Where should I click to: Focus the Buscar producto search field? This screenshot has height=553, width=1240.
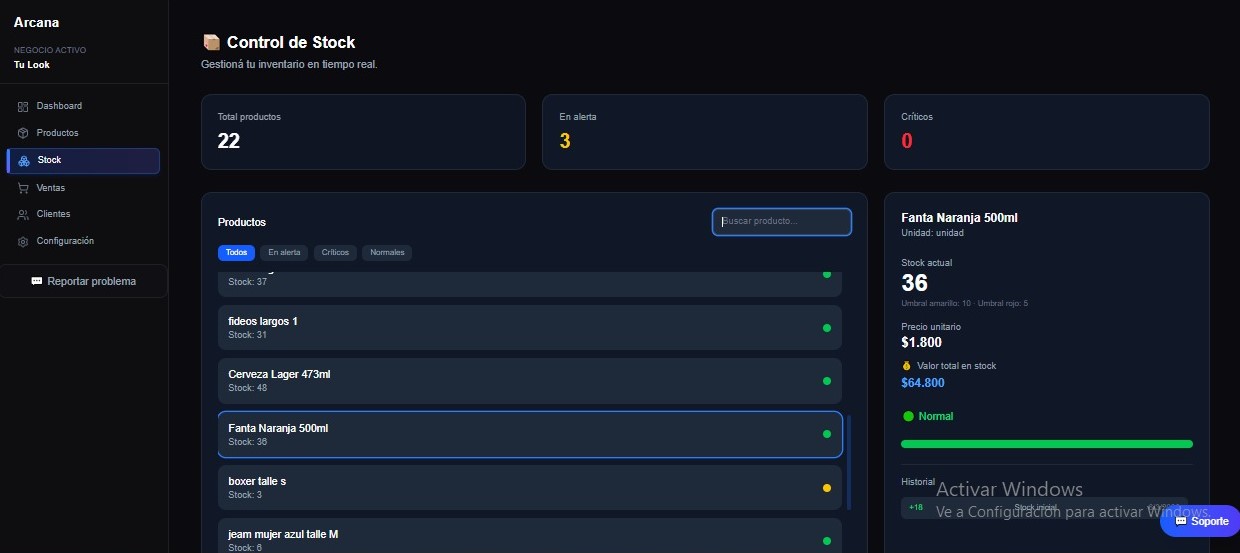781,222
